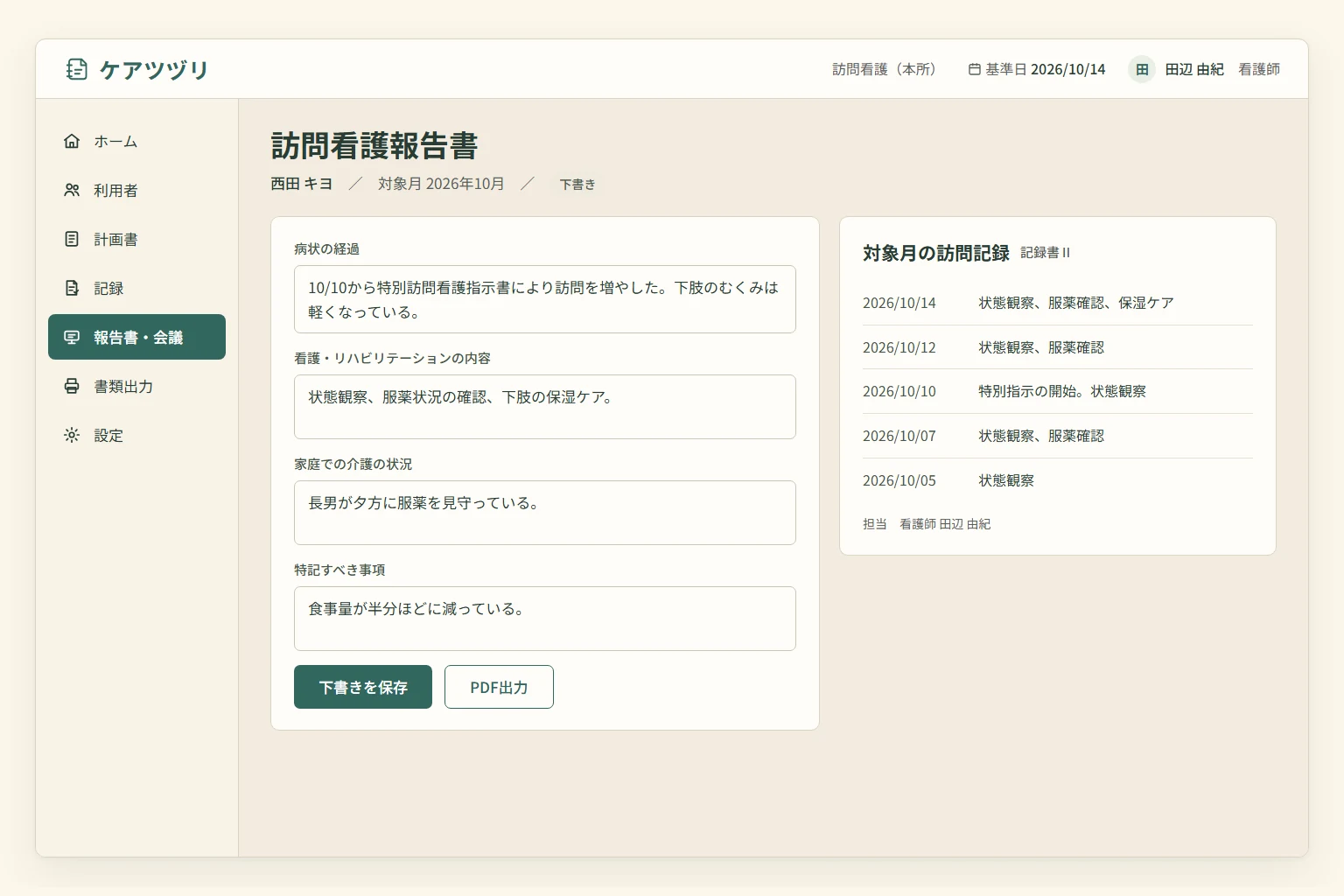Open 書類出力 in the sidebar
The image size is (1344, 896).
click(x=136, y=386)
